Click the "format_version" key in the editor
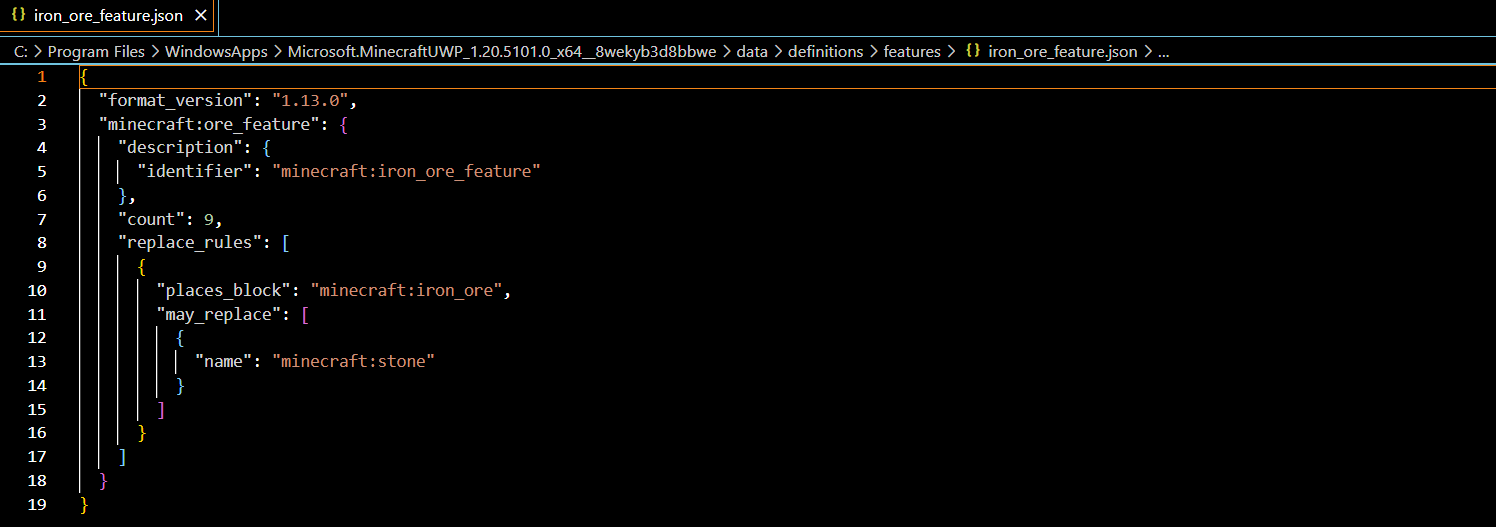Screen dimensions: 1496x527 click(171, 100)
